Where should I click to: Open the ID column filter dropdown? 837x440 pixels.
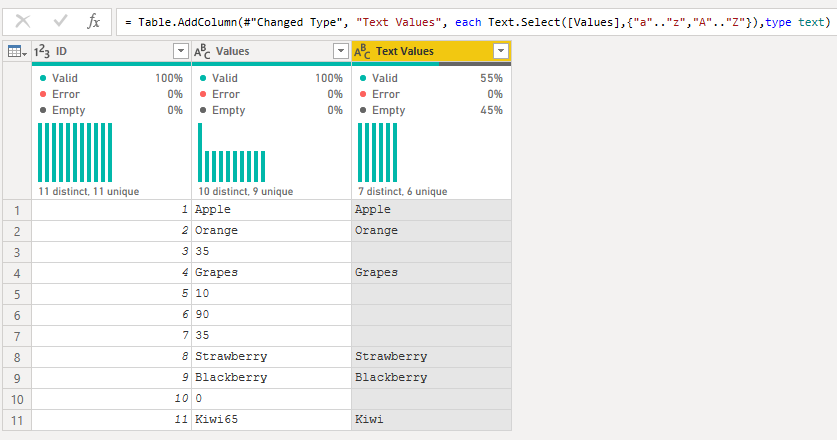click(x=180, y=51)
